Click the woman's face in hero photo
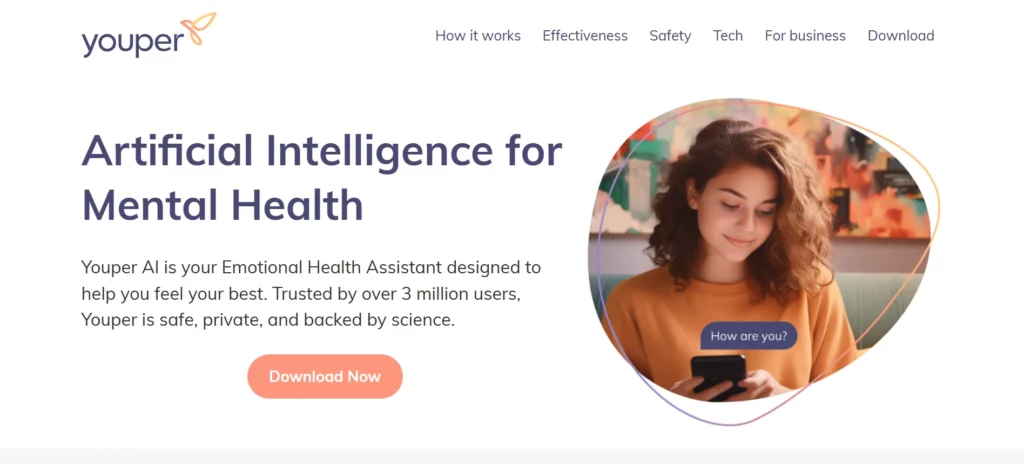Screen dimensions: 1024x464 tap(735, 209)
